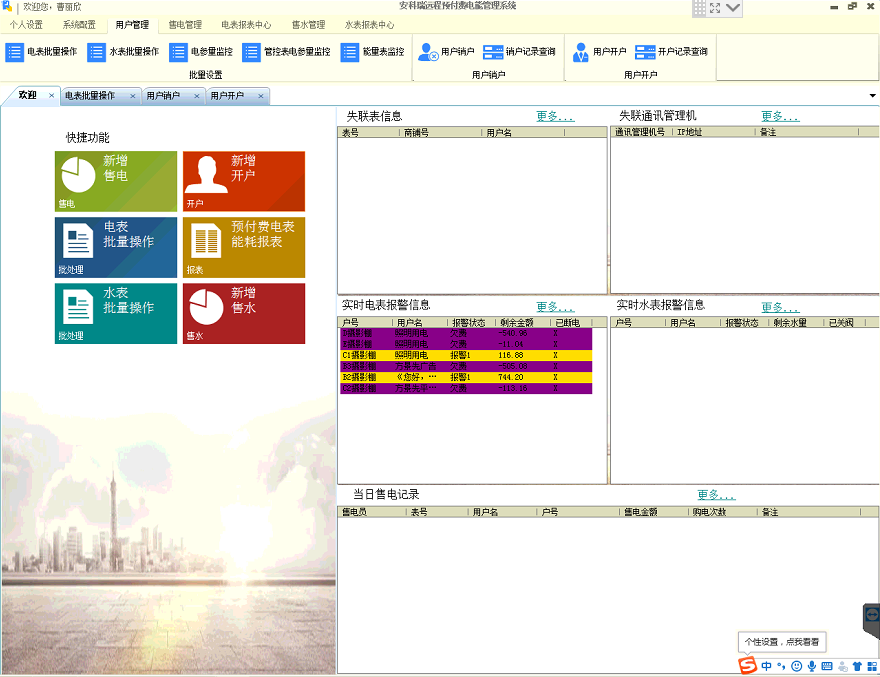Open the 预付费电表能耗报表 tile
Image resolution: width=880 pixels, height=677 pixels.
[x=244, y=248]
